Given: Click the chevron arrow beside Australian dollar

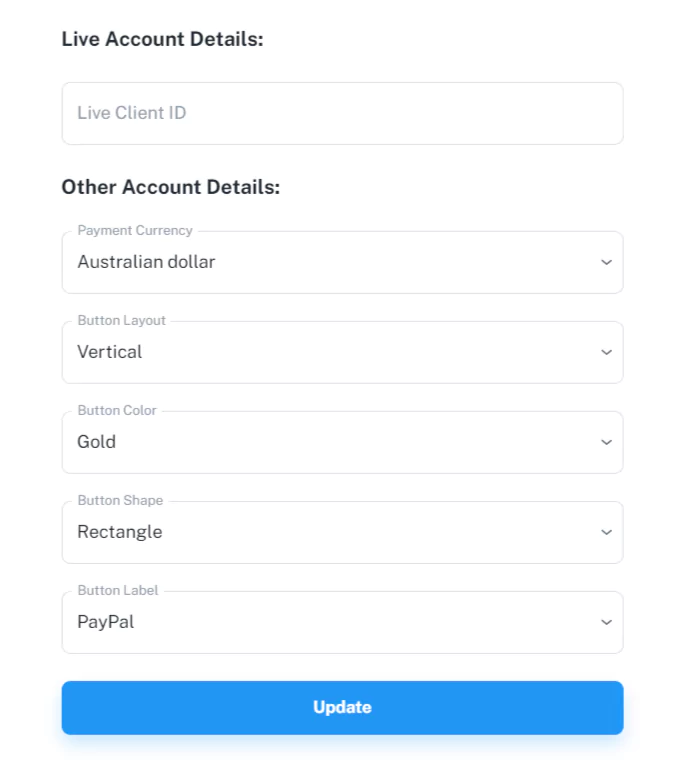Looking at the screenshot, I should pyautogui.click(x=606, y=263).
